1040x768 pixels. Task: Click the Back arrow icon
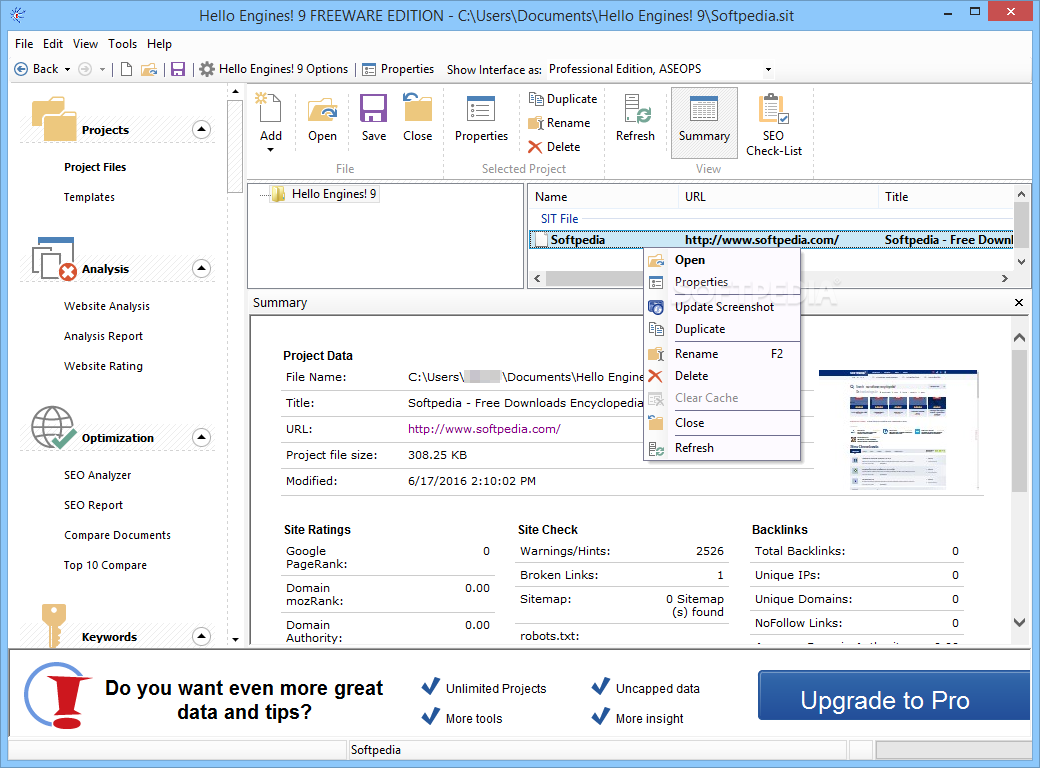[21, 69]
